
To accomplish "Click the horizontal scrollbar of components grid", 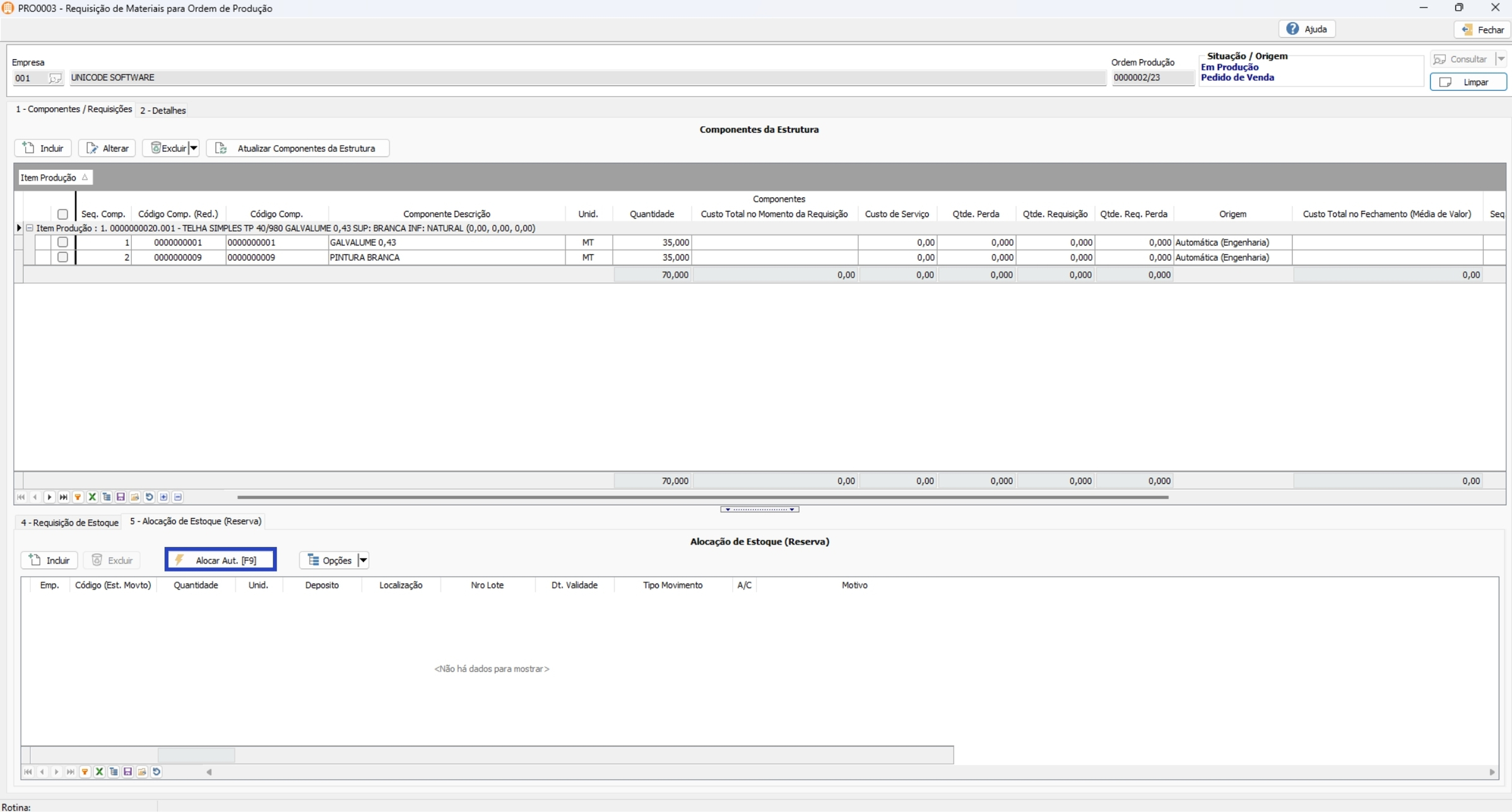I will tap(702, 497).
